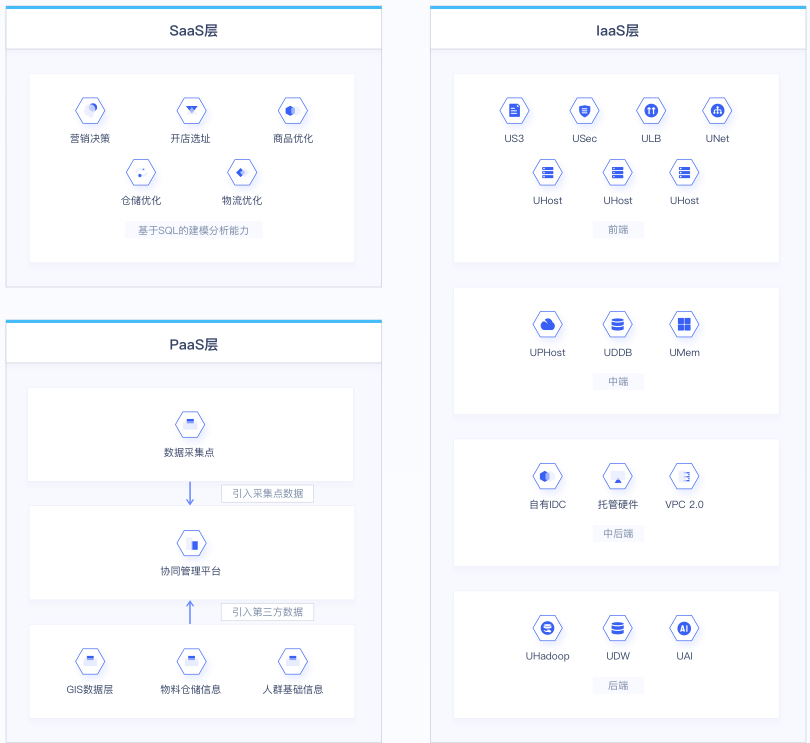Screen dimensions: 810x743
Task: Click the 中后端 group label
Action: tap(618, 533)
